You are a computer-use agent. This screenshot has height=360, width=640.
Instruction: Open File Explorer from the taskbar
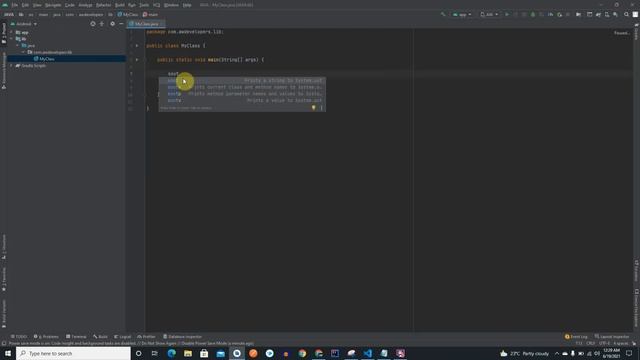point(188,353)
